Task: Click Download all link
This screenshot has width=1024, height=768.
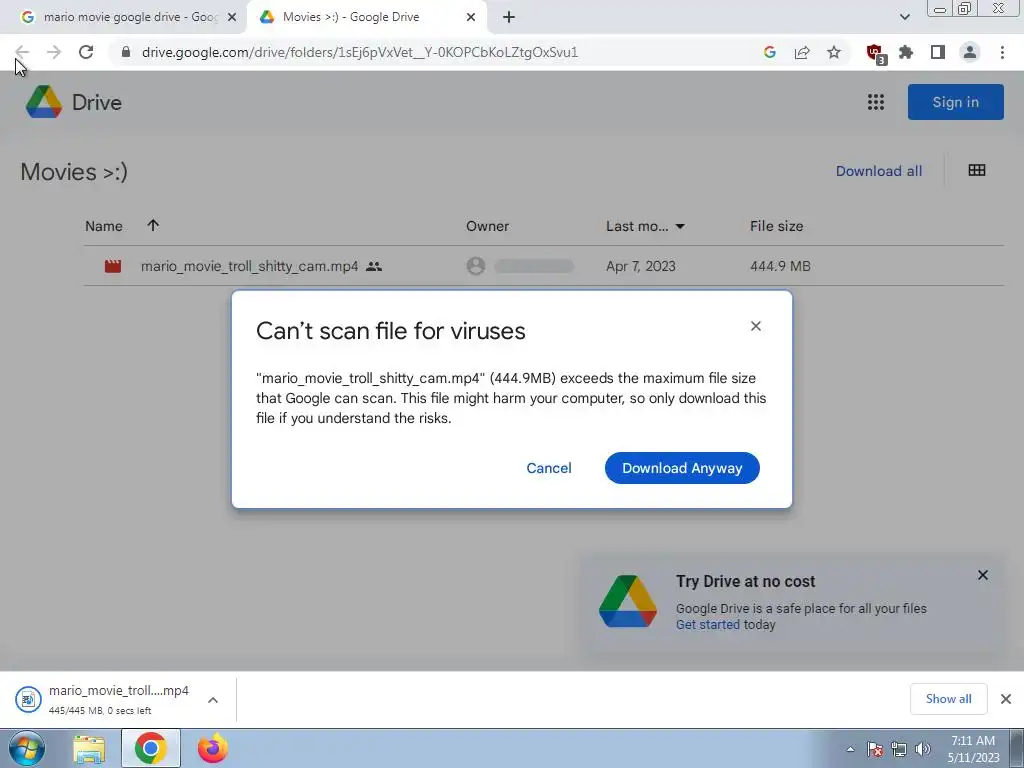Action: point(878,171)
